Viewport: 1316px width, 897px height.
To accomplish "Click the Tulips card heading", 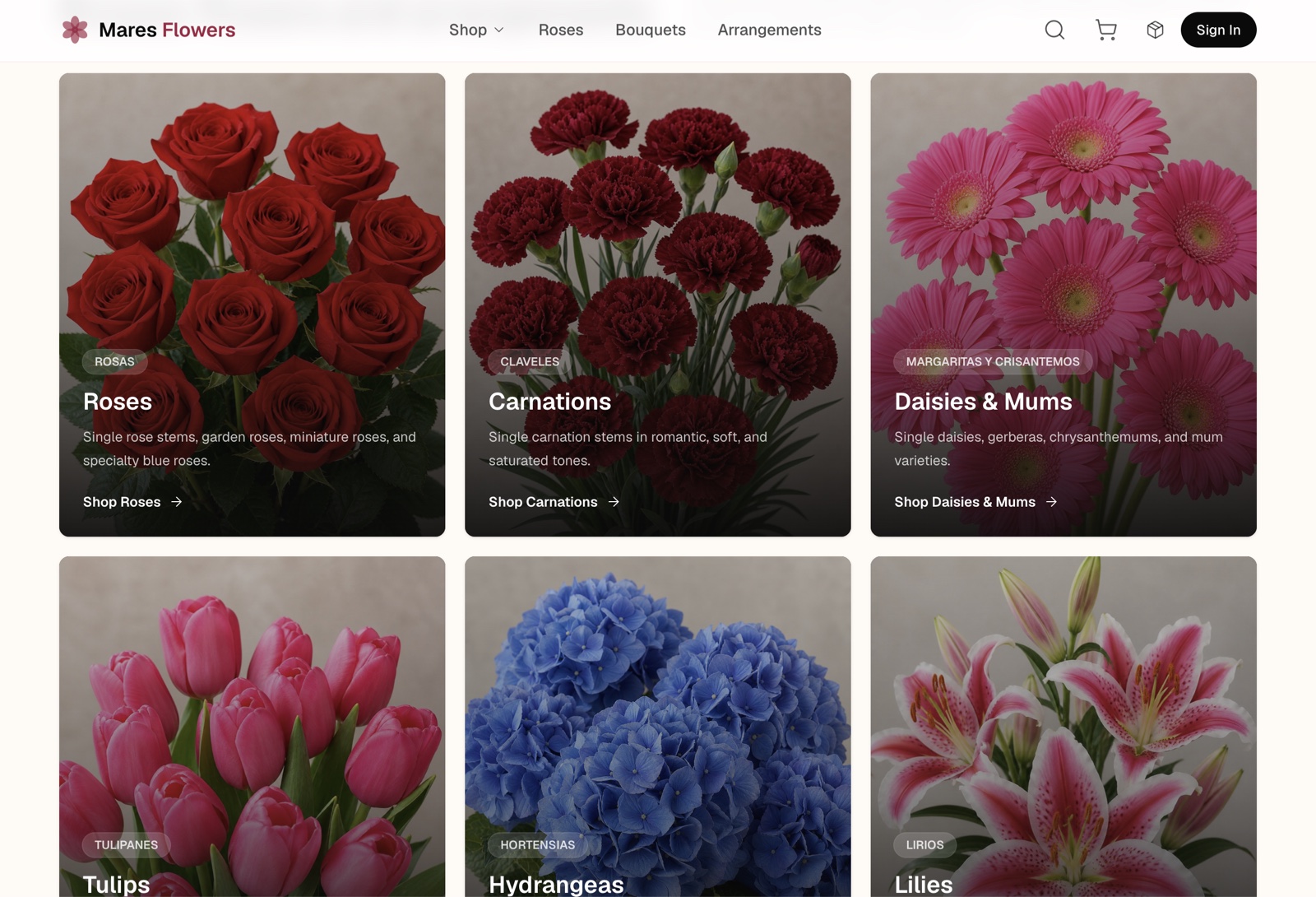I will point(116,885).
